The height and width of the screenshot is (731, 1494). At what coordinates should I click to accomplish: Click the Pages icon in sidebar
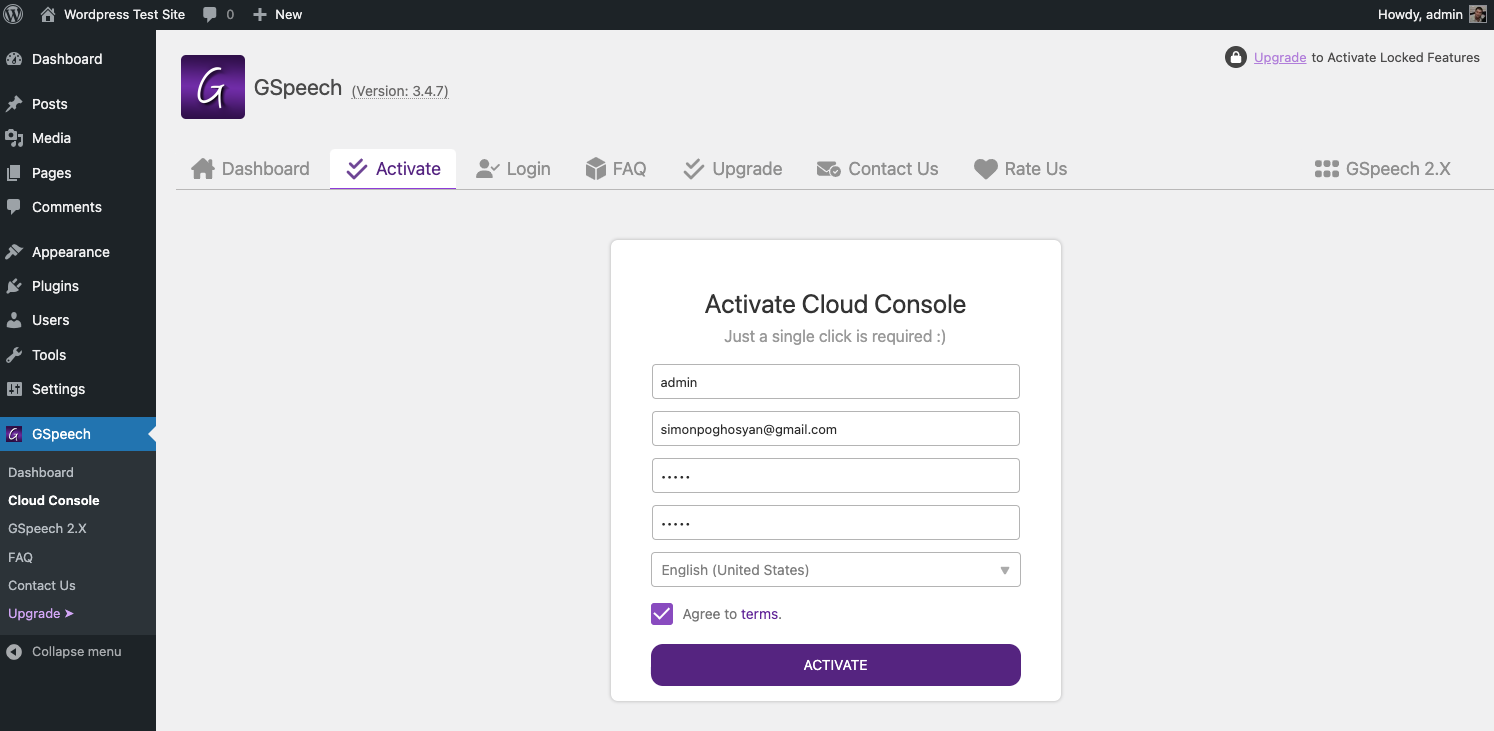coord(14,173)
